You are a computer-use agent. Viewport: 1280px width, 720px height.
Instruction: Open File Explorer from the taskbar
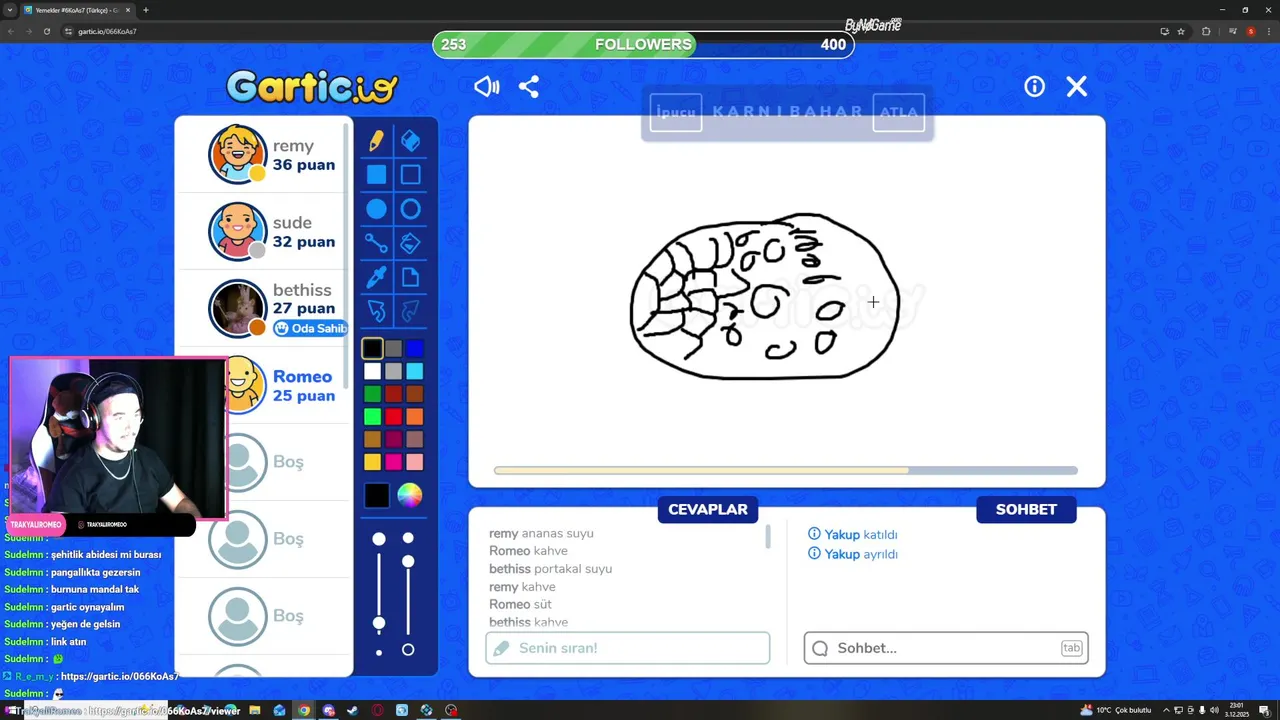255,710
